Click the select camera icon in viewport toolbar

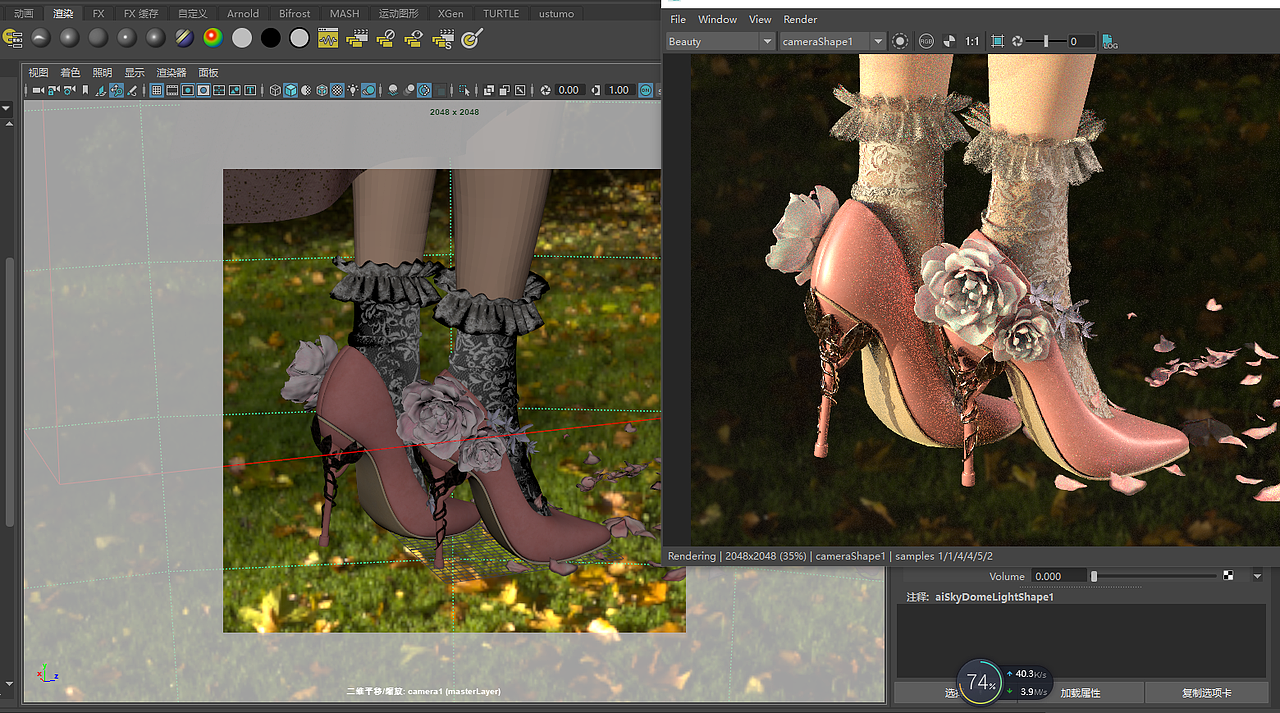[38, 90]
